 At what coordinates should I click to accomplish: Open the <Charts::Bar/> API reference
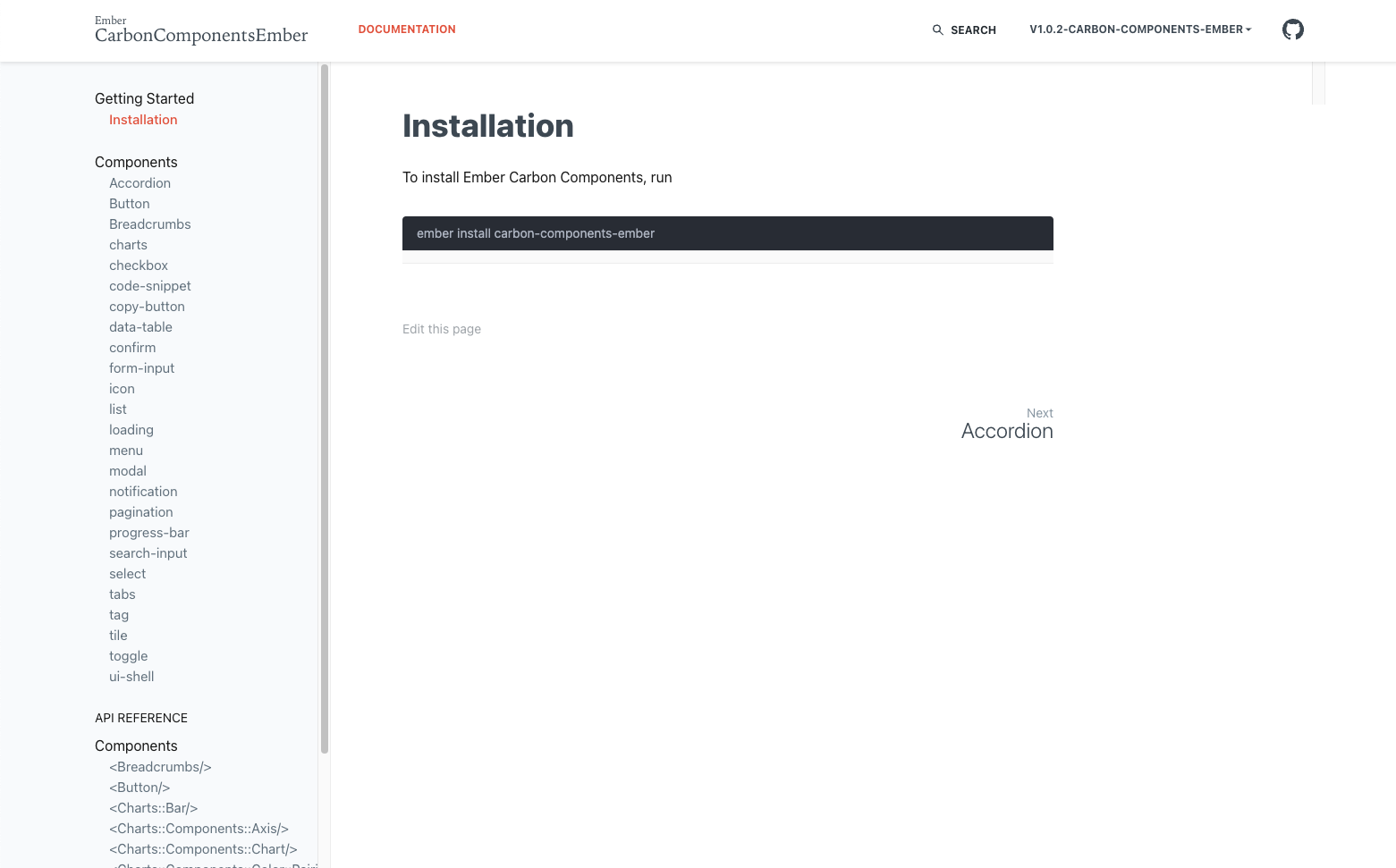153,807
